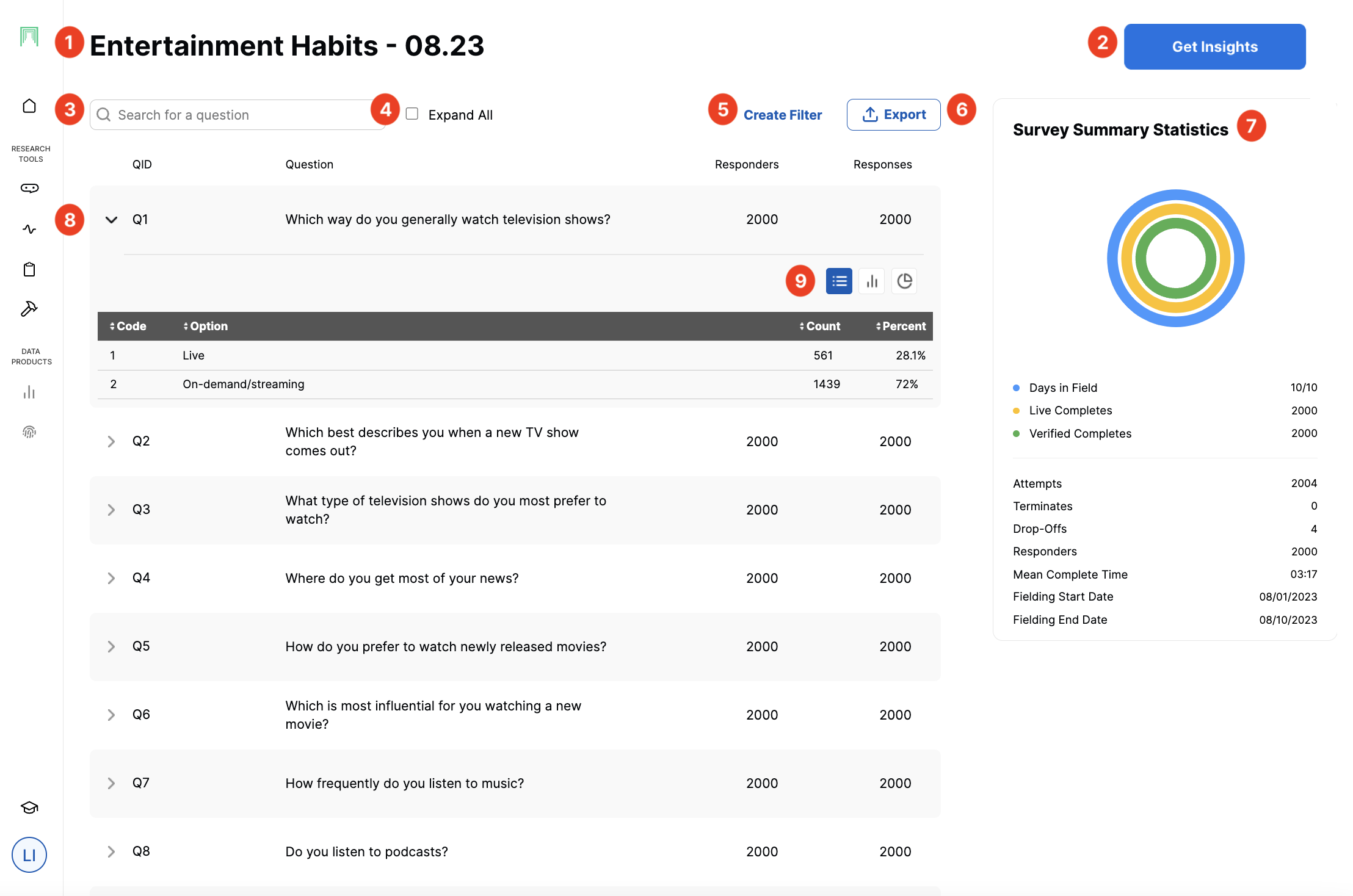Click the Create Filter link
Viewport: 1353px width, 896px height.
(782, 115)
